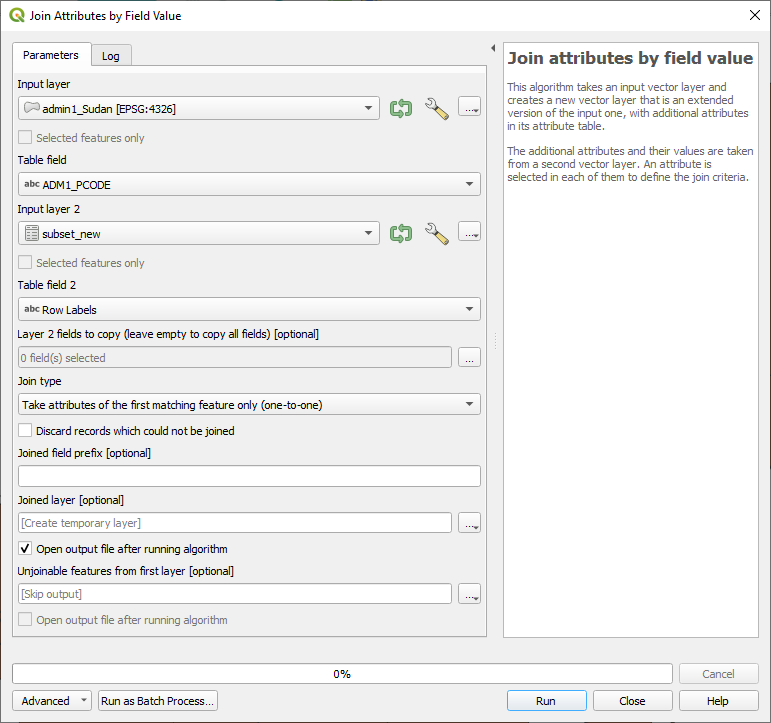771x723 pixels.
Task: Click the browse button next to Input layer 2
Action: (x=469, y=233)
